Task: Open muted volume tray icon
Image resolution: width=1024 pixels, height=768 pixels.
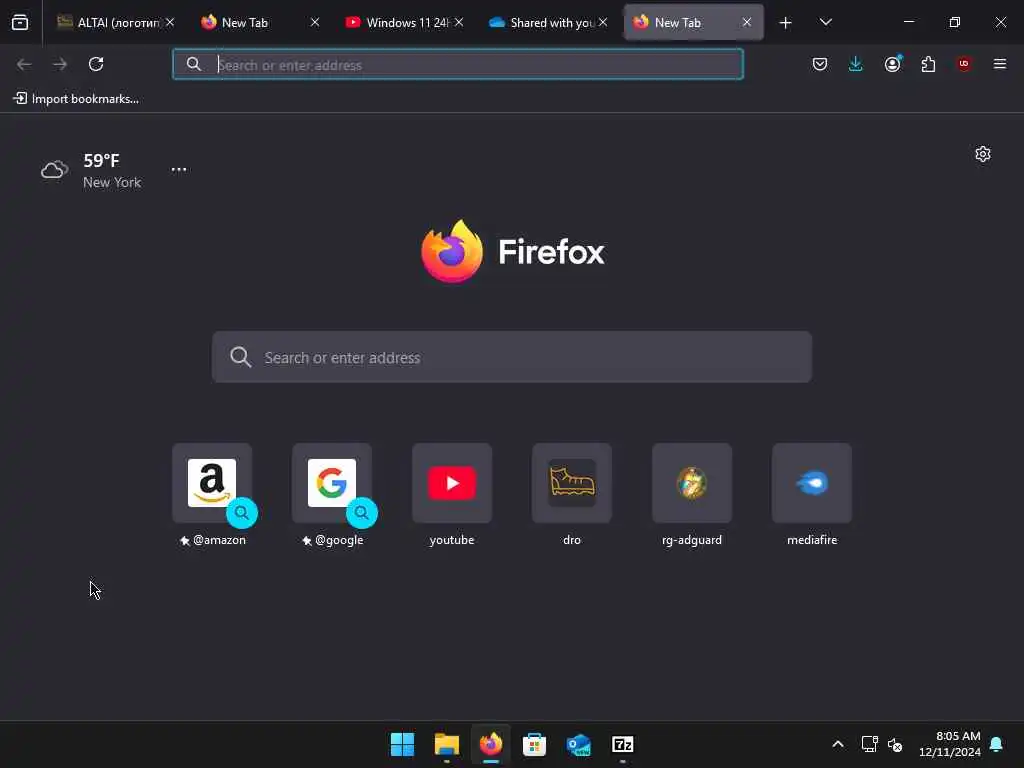Action: [x=895, y=744]
